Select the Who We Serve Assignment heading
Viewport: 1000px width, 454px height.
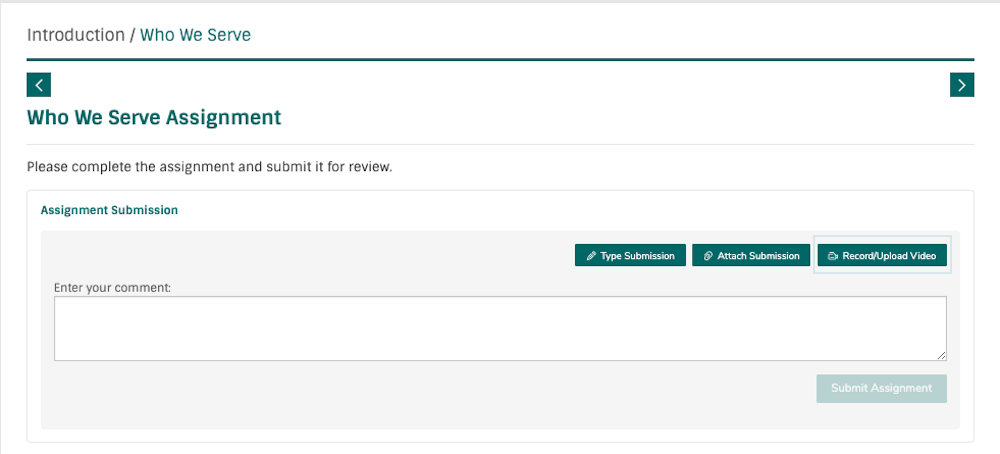point(154,118)
